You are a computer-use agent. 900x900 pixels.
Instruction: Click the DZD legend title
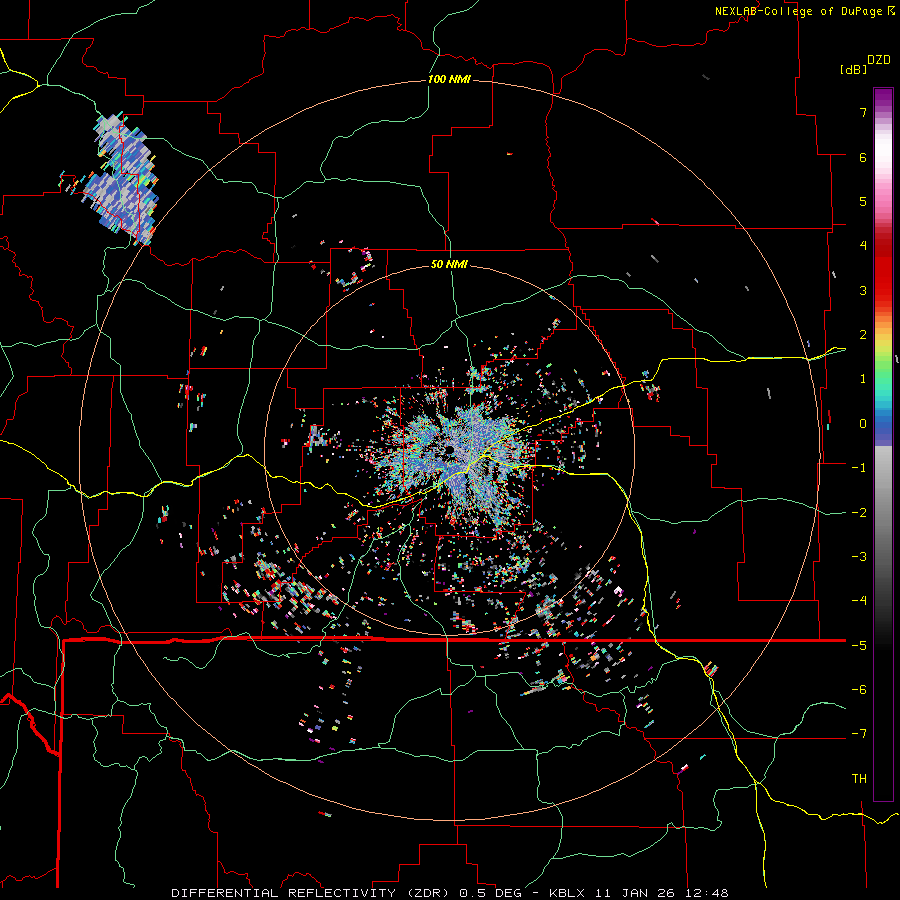879,60
